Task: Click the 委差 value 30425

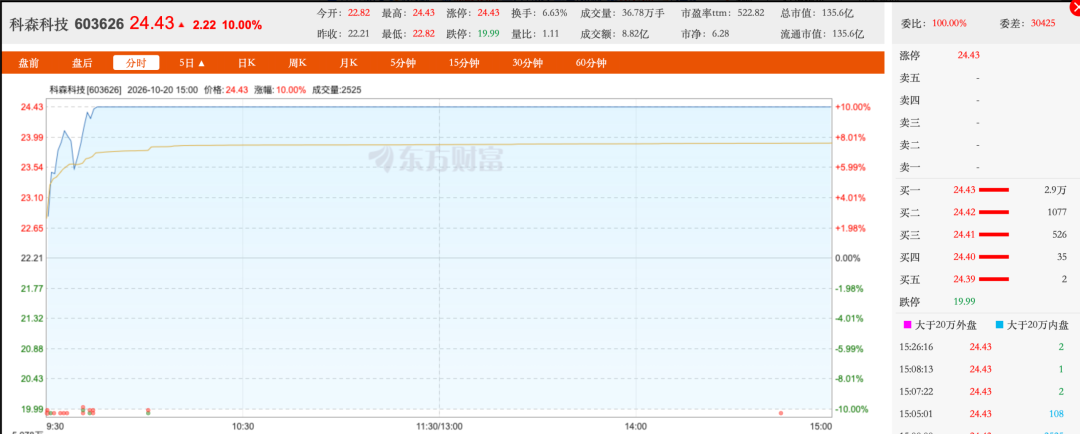Action: tap(1043, 23)
